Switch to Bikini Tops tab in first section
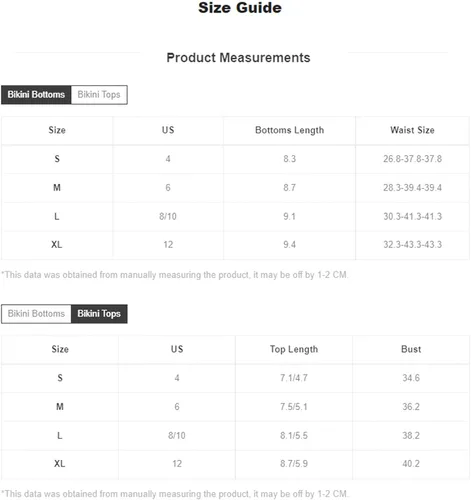 (99, 95)
